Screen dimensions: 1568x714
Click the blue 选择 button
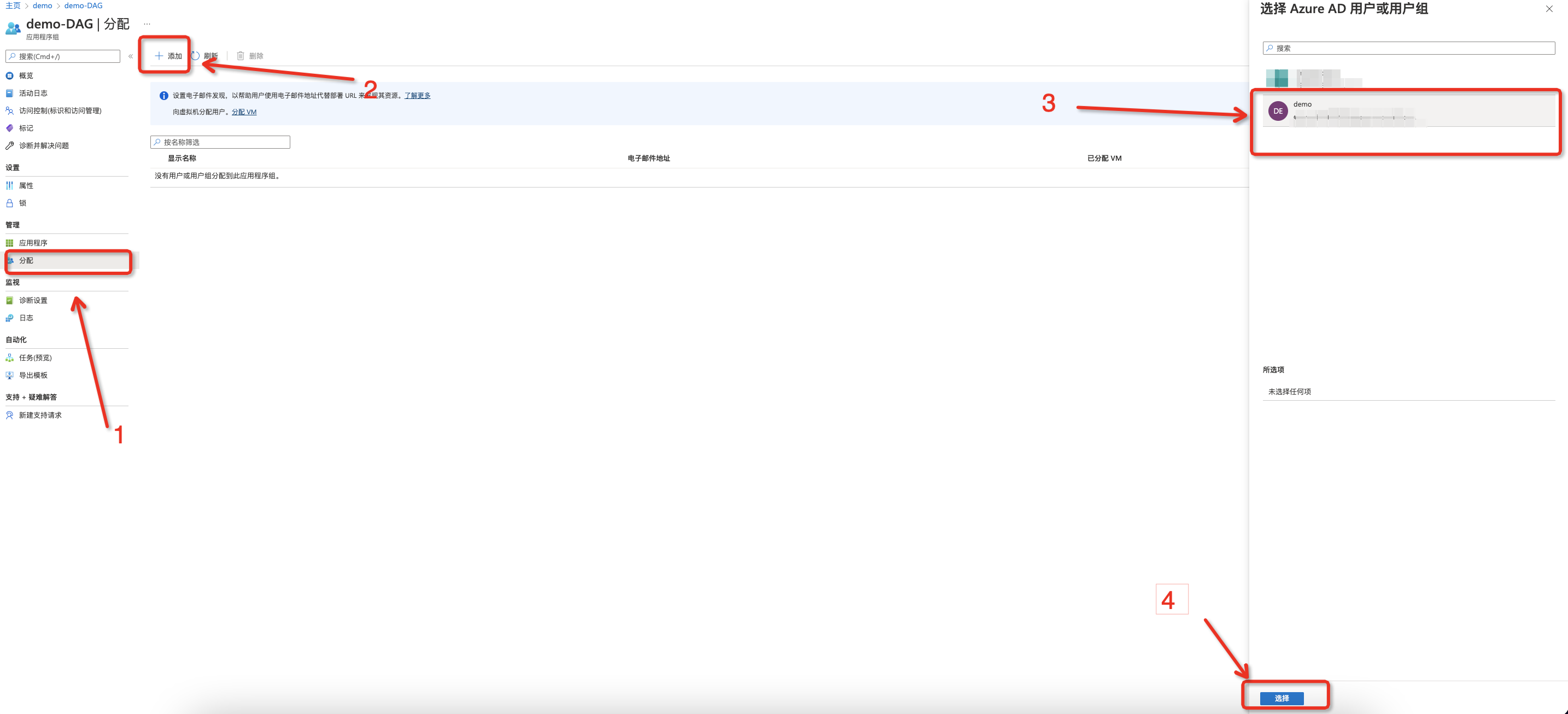point(1282,698)
